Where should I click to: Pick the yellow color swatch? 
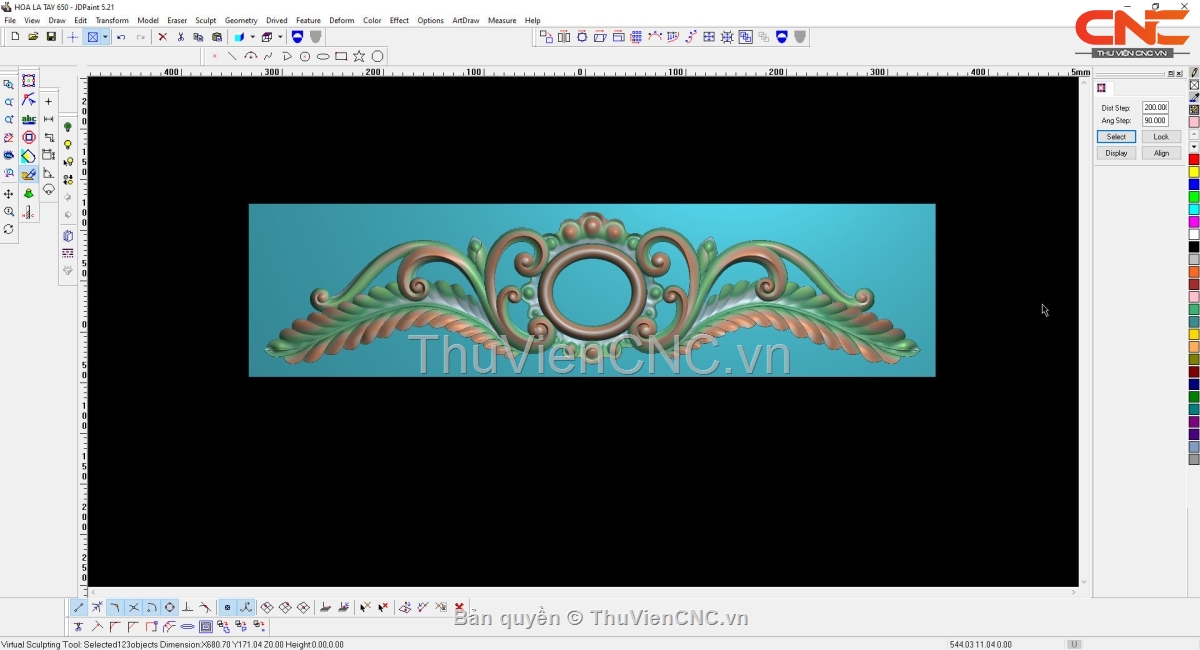pyautogui.click(x=1193, y=172)
